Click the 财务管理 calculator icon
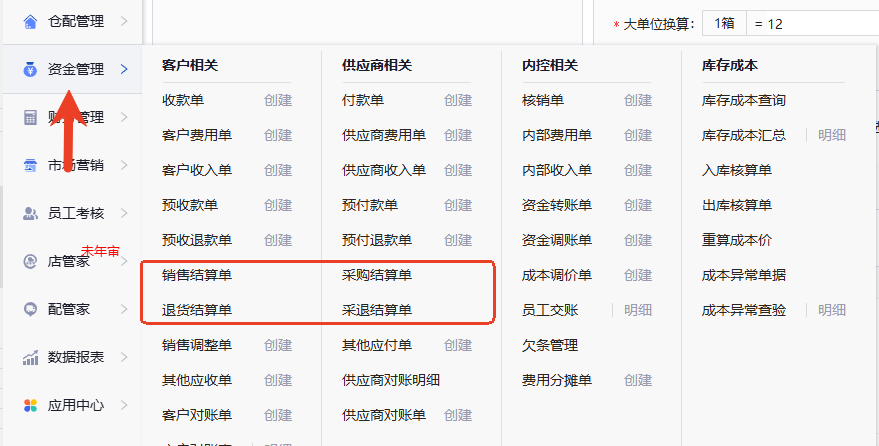Image resolution: width=879 pixels, height=446 pixels. click(x=29, y=117)
